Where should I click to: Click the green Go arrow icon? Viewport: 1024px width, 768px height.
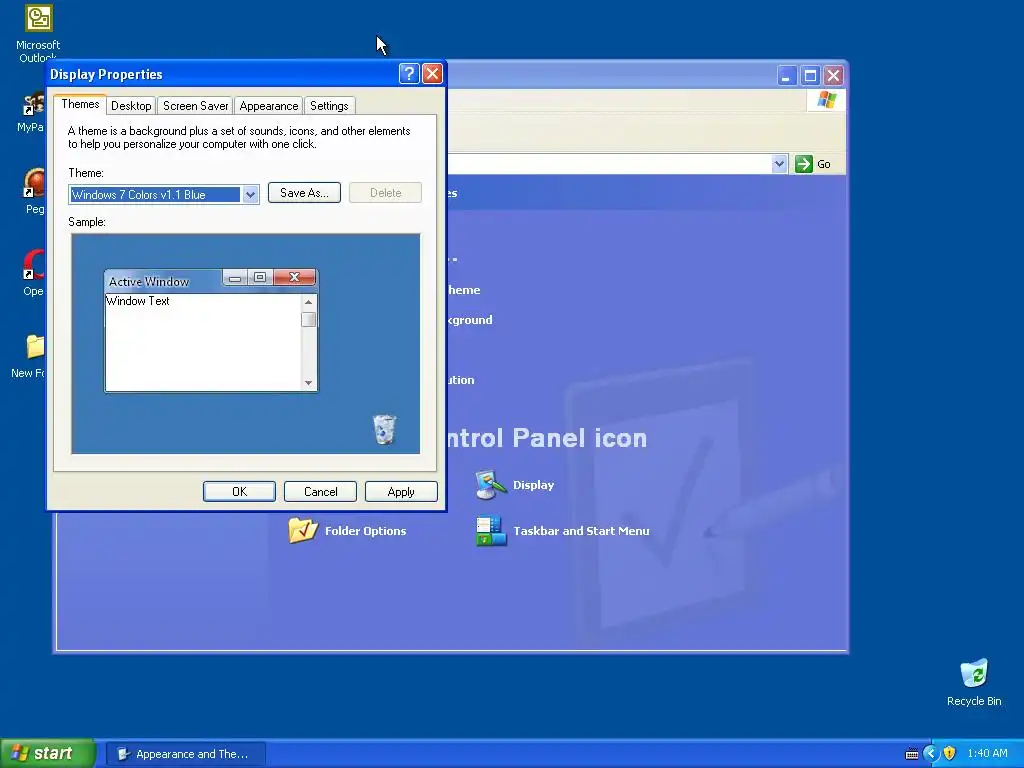(803, 164)
